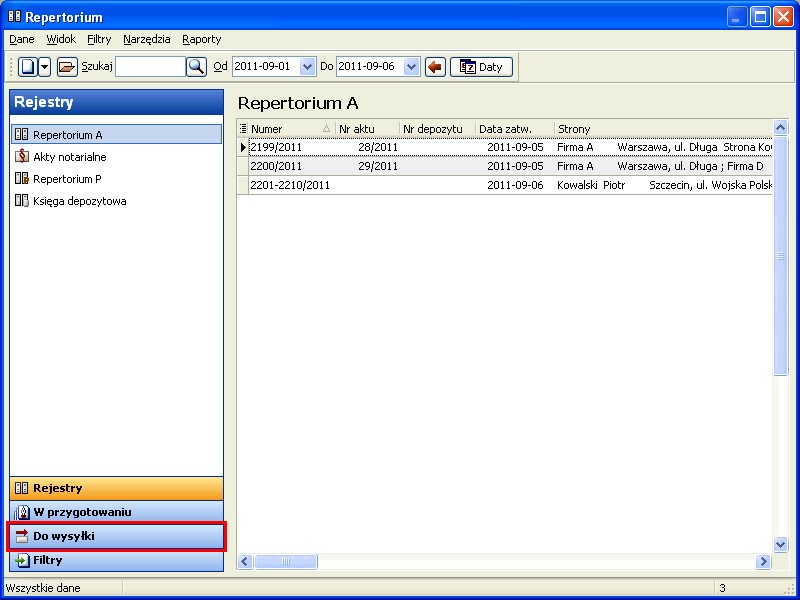Switch to W przygotowaniu panel
800x600 pixels.
pos(116,512)
